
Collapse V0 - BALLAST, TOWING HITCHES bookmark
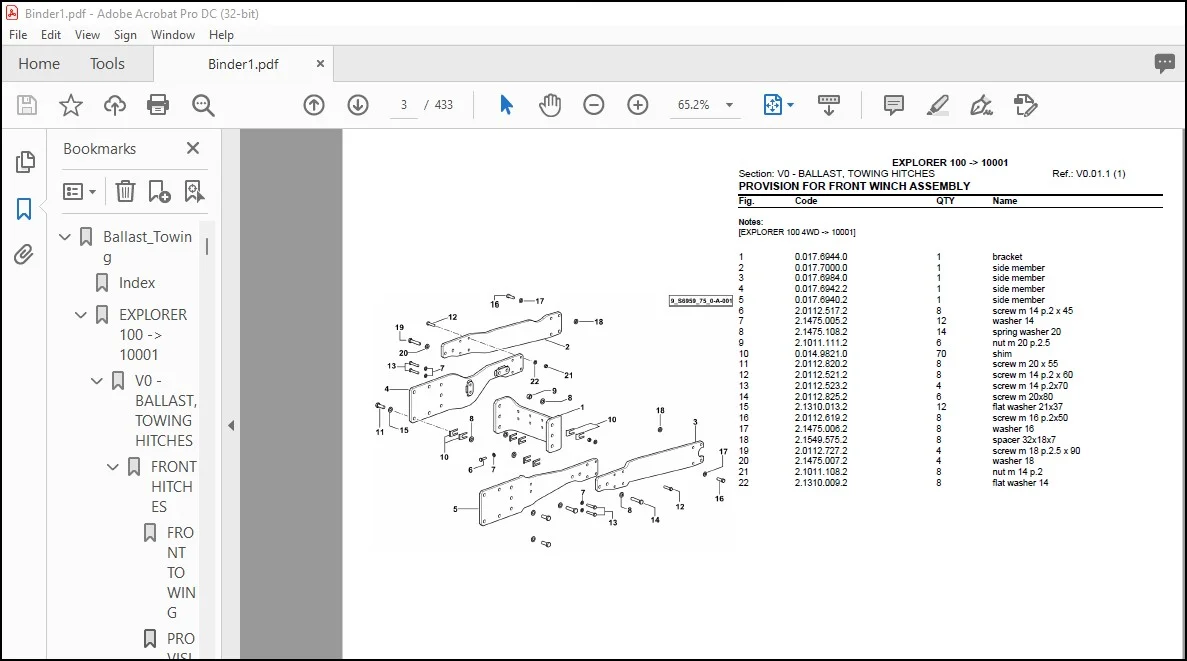tap(97, 381)
